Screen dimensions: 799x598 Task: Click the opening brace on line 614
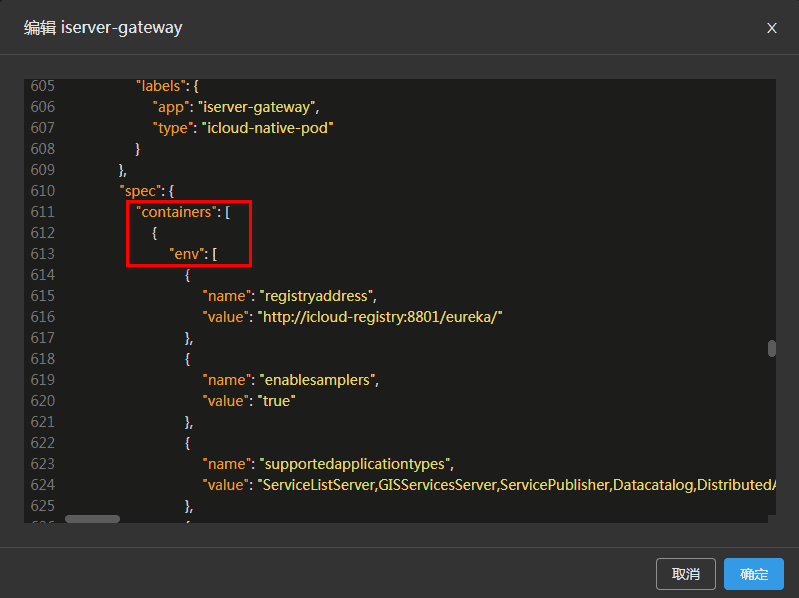coord(188,276)
